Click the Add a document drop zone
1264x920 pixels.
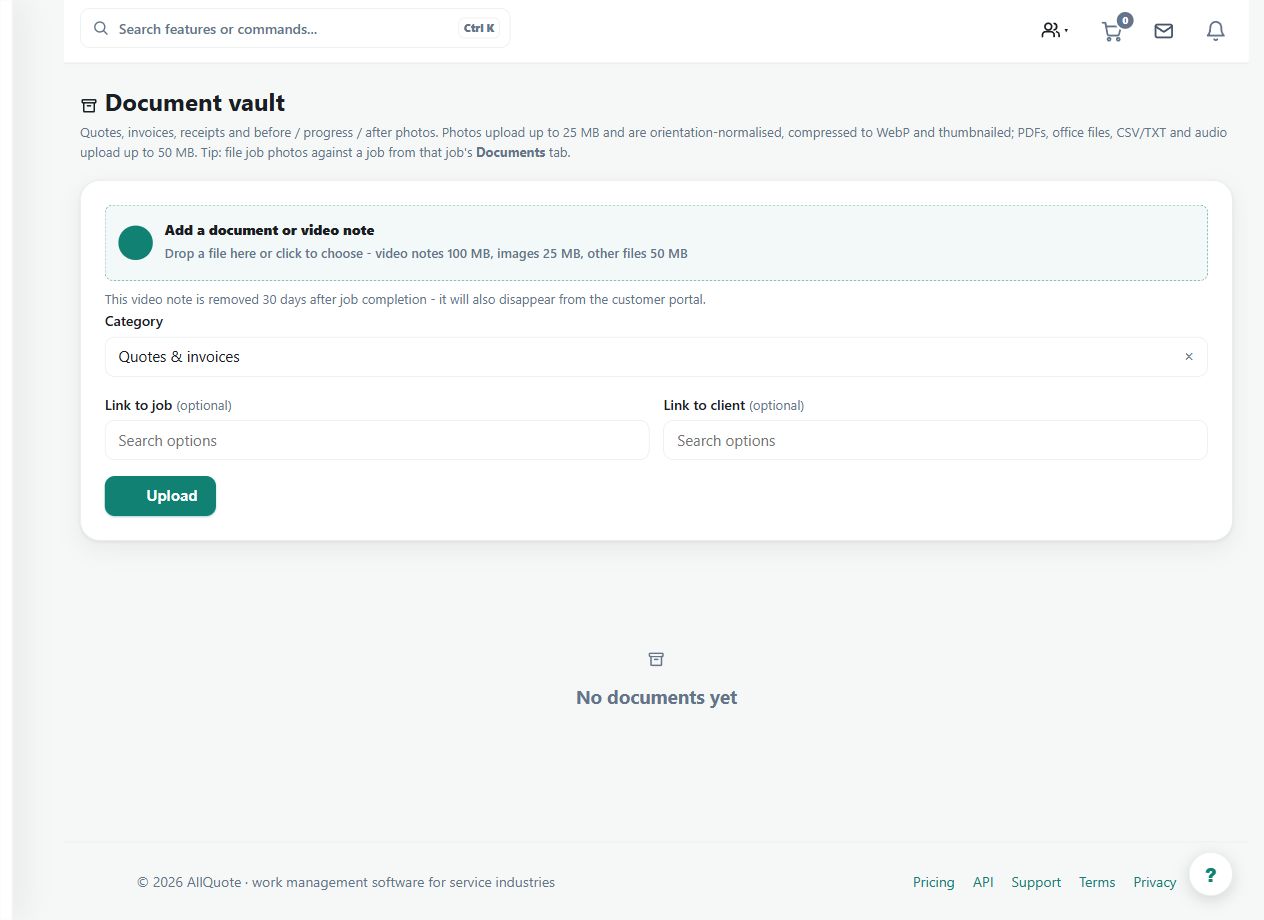point(656,243)
